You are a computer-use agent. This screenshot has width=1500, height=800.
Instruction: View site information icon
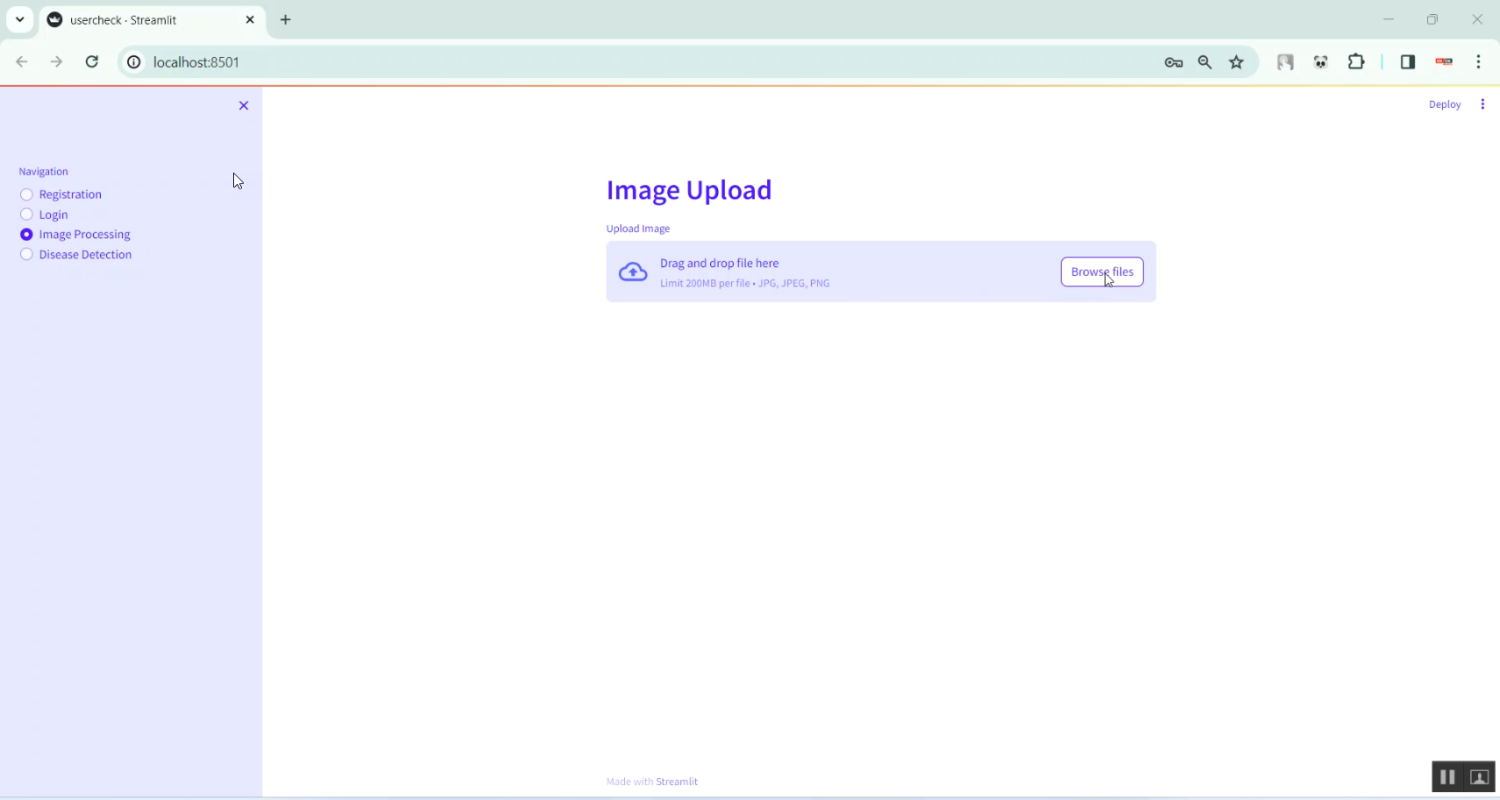[x=134, y=62]
